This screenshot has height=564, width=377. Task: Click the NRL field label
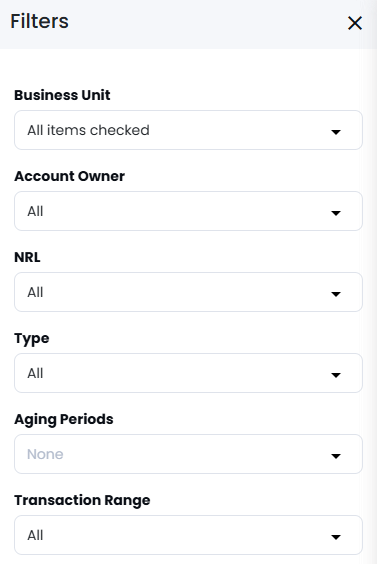tap(27, 257)
